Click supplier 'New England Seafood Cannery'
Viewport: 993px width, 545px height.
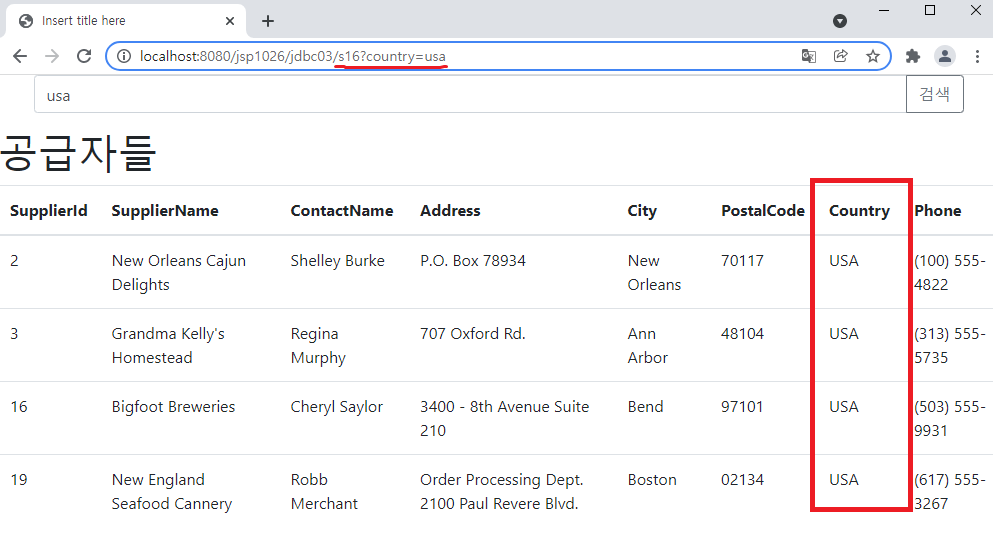pos(172,492)
